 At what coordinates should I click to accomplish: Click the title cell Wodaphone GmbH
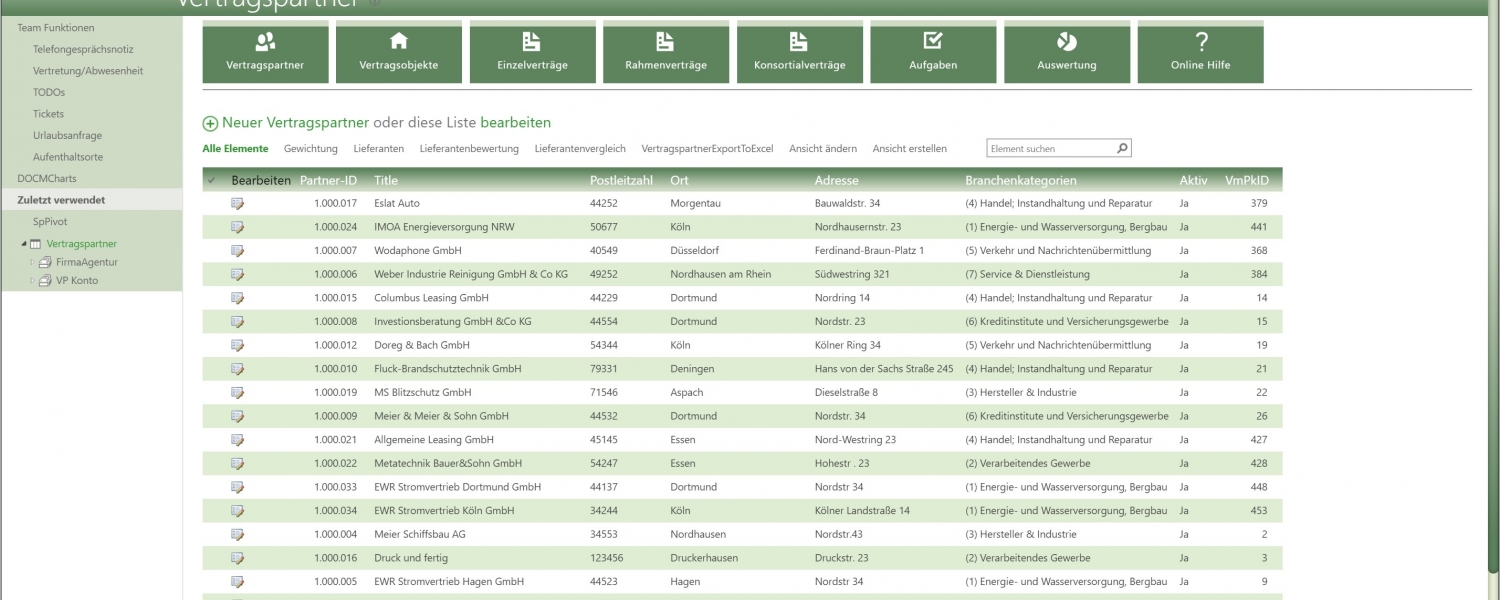point(418,251)
